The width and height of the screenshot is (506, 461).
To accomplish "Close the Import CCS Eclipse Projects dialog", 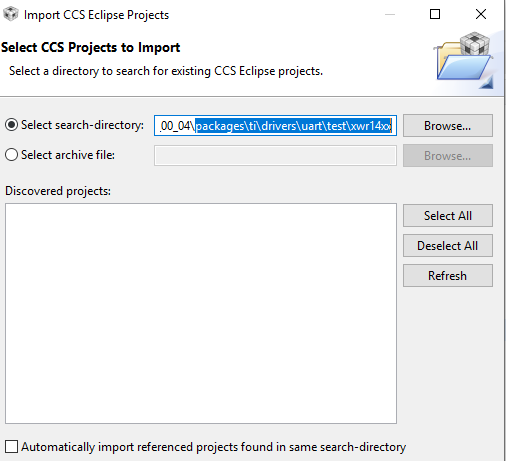I will point(481,14).
